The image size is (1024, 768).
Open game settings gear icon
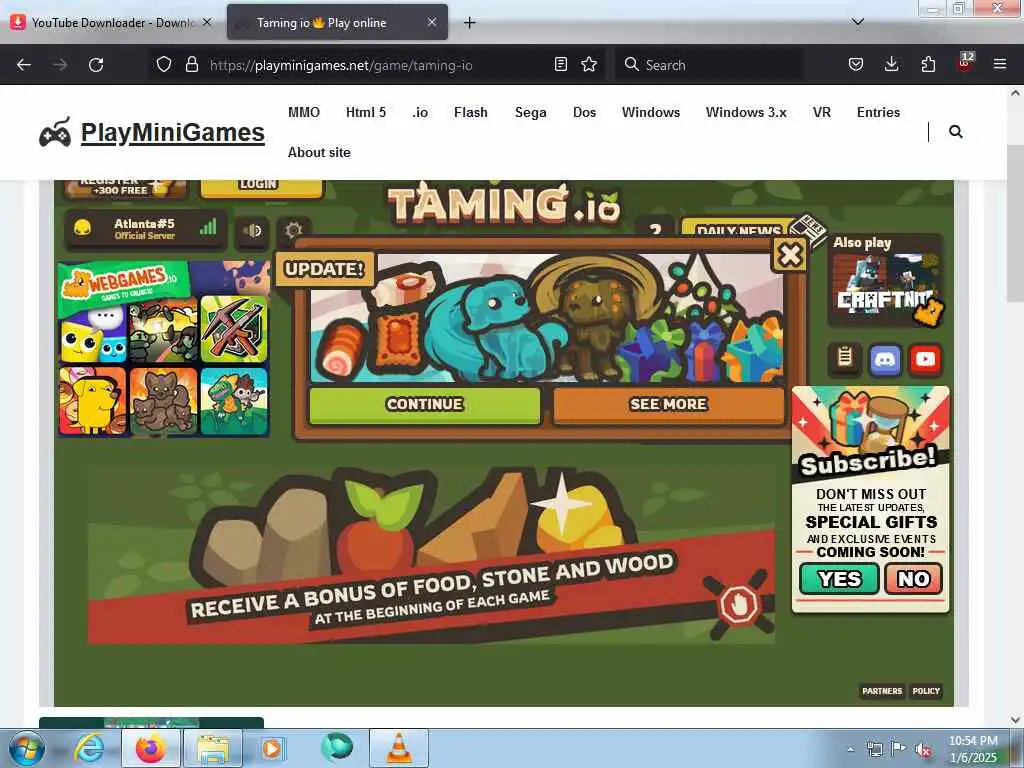(x=293, y=230)
